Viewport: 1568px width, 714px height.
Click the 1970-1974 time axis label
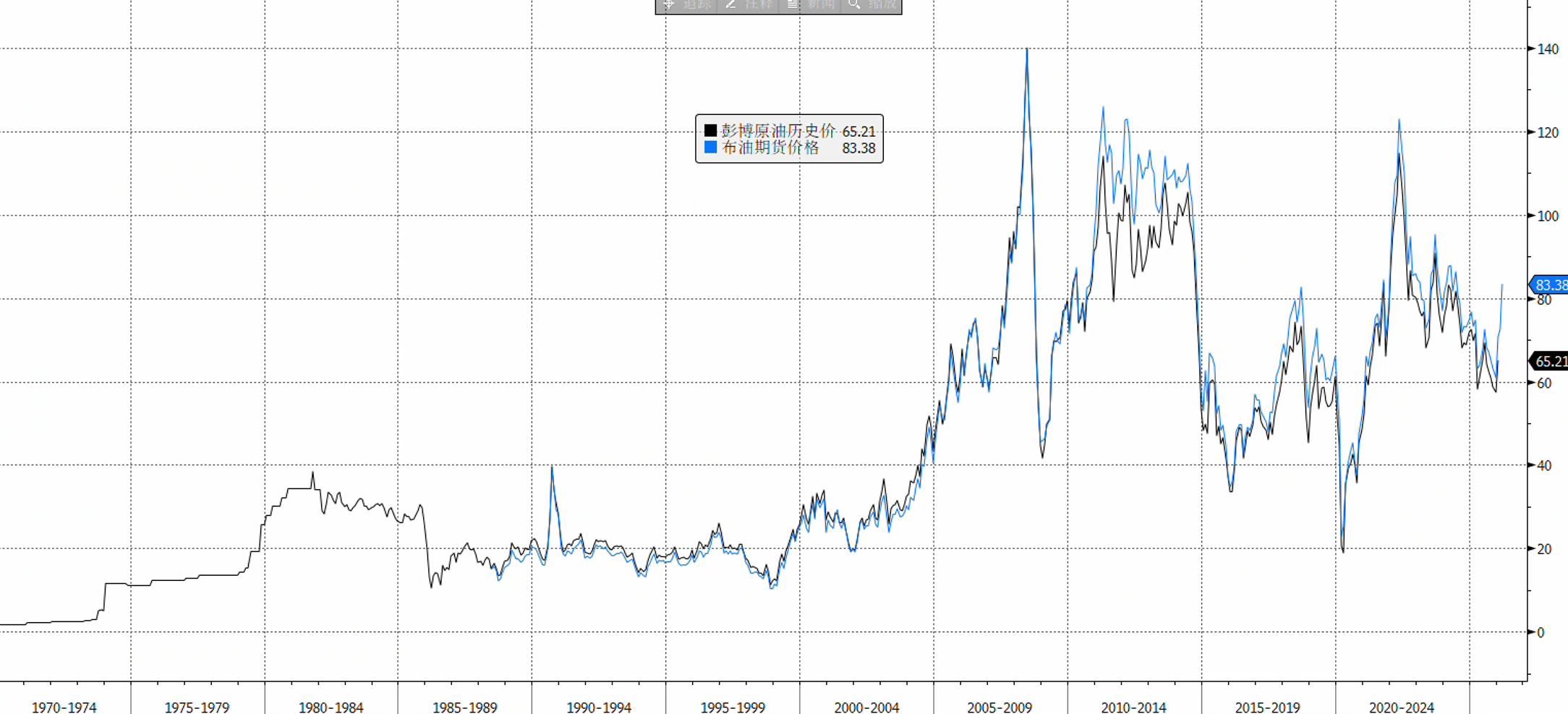coord(64,707)
